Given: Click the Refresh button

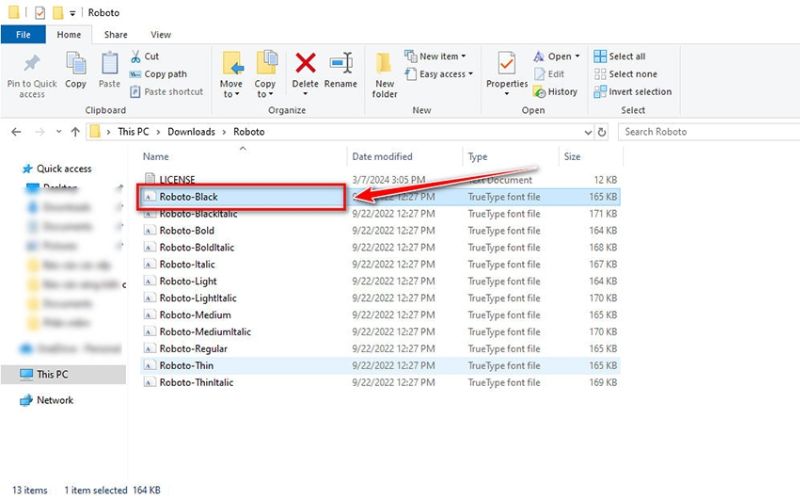Looking at the screenshot, I should (602, 132).
